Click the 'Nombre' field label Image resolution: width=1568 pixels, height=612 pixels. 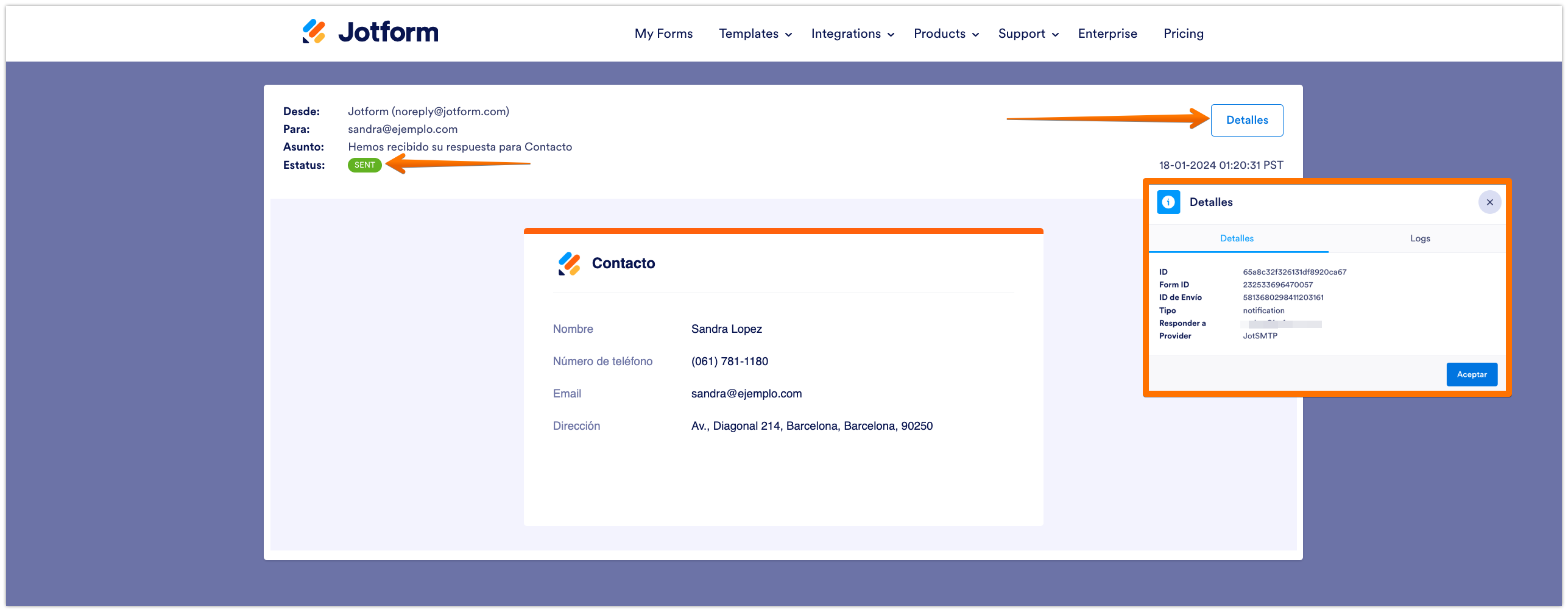573,329
